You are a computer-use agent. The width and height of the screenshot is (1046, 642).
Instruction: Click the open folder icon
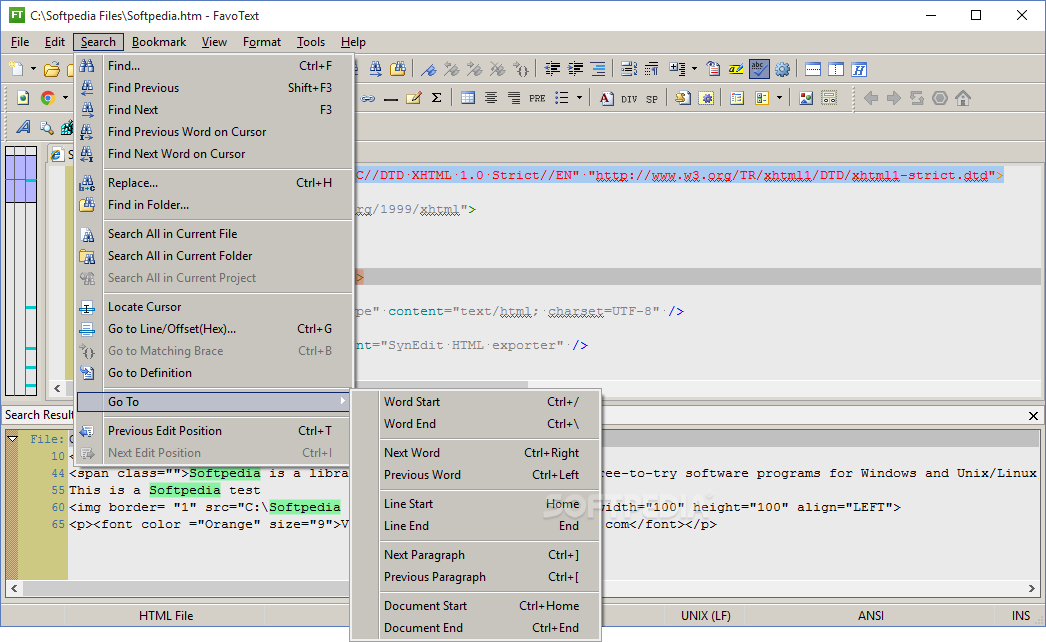point(51,69)
